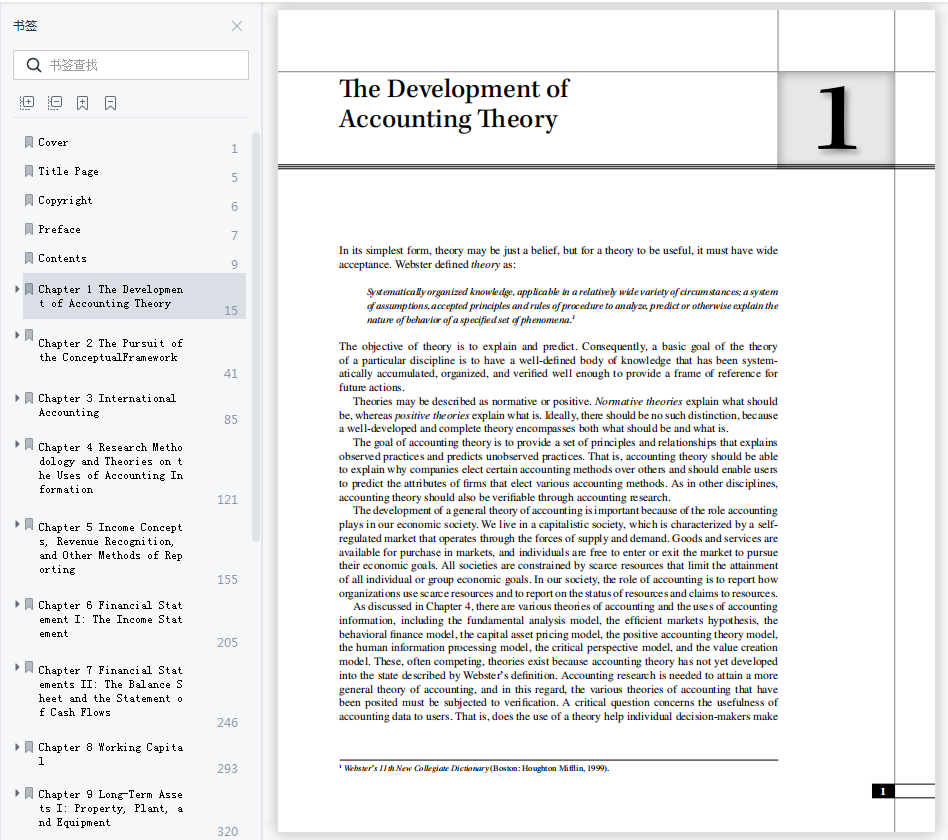Open Chapter 3 International Accounting bookmark
948x840 pixels.
pos(107,405)
